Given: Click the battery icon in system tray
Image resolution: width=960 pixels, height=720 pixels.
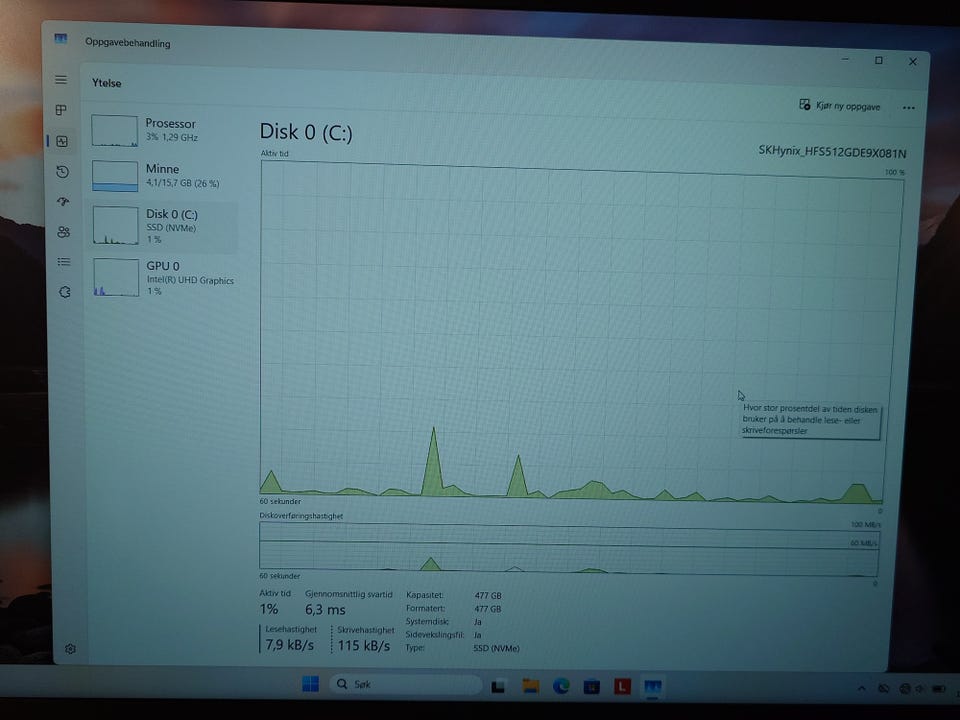Looking at the screenshot, I should [939, 689].
